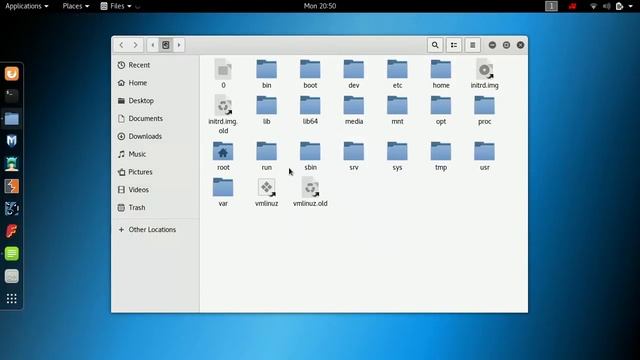This screenshot has height=360, width=640.
Task: Click Other Locations in the sidebar
Action: (156, 230)
